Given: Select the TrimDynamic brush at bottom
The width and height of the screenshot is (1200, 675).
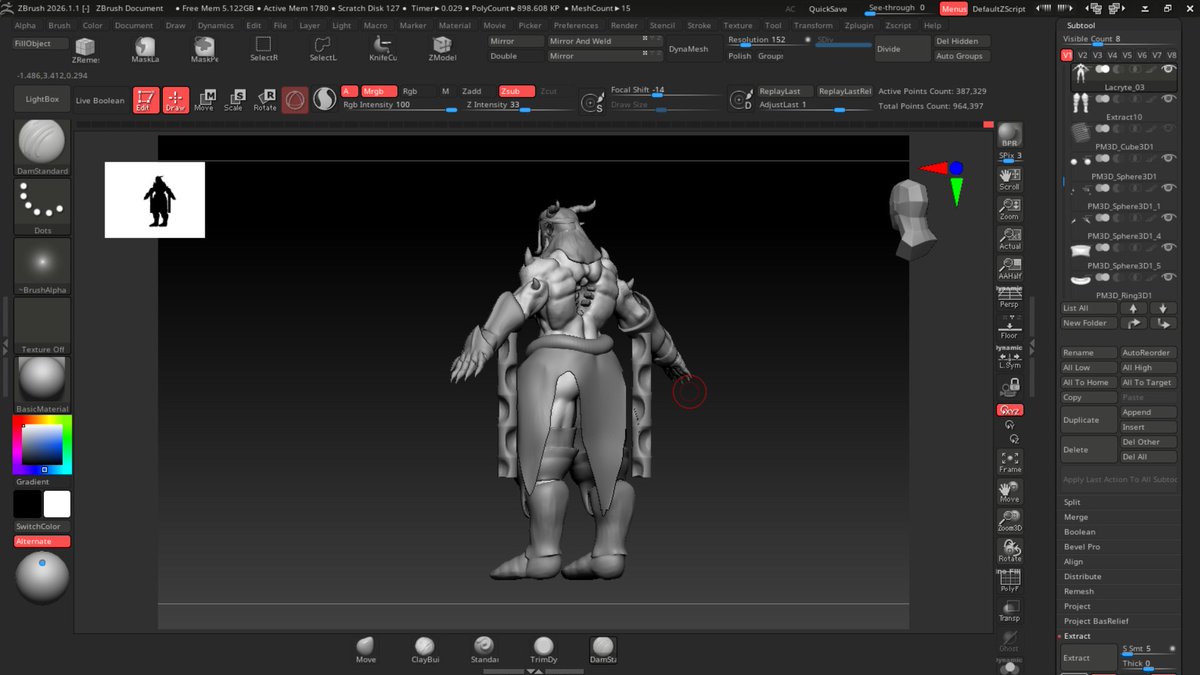Looking at the screenshot, I should (x=543, y=650).
